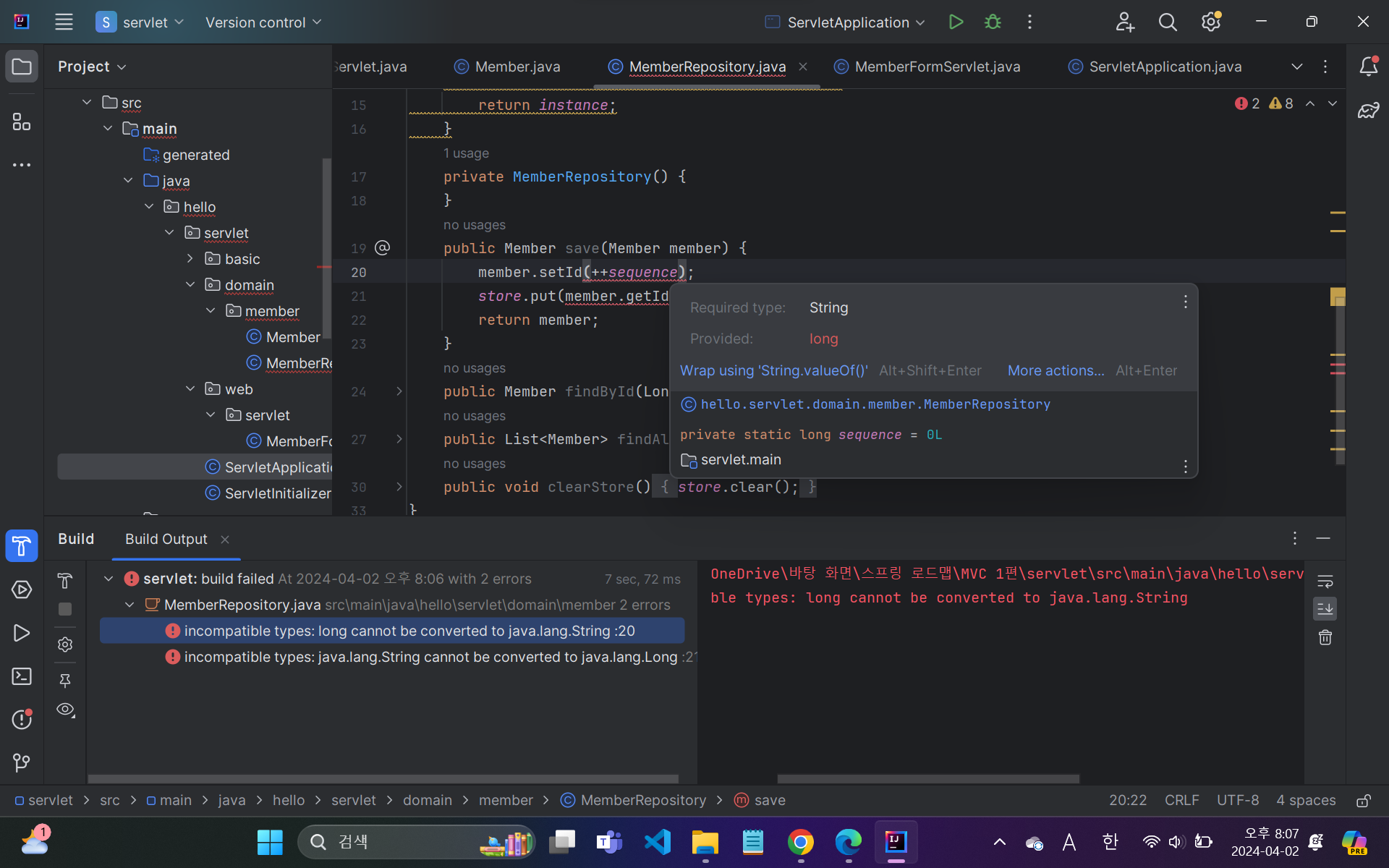Image resolution: width=1389 pixels, height=868 pixels.
Task: Switch to the ServletApplication.java editor tab
Action: [x=1155, y=67]
